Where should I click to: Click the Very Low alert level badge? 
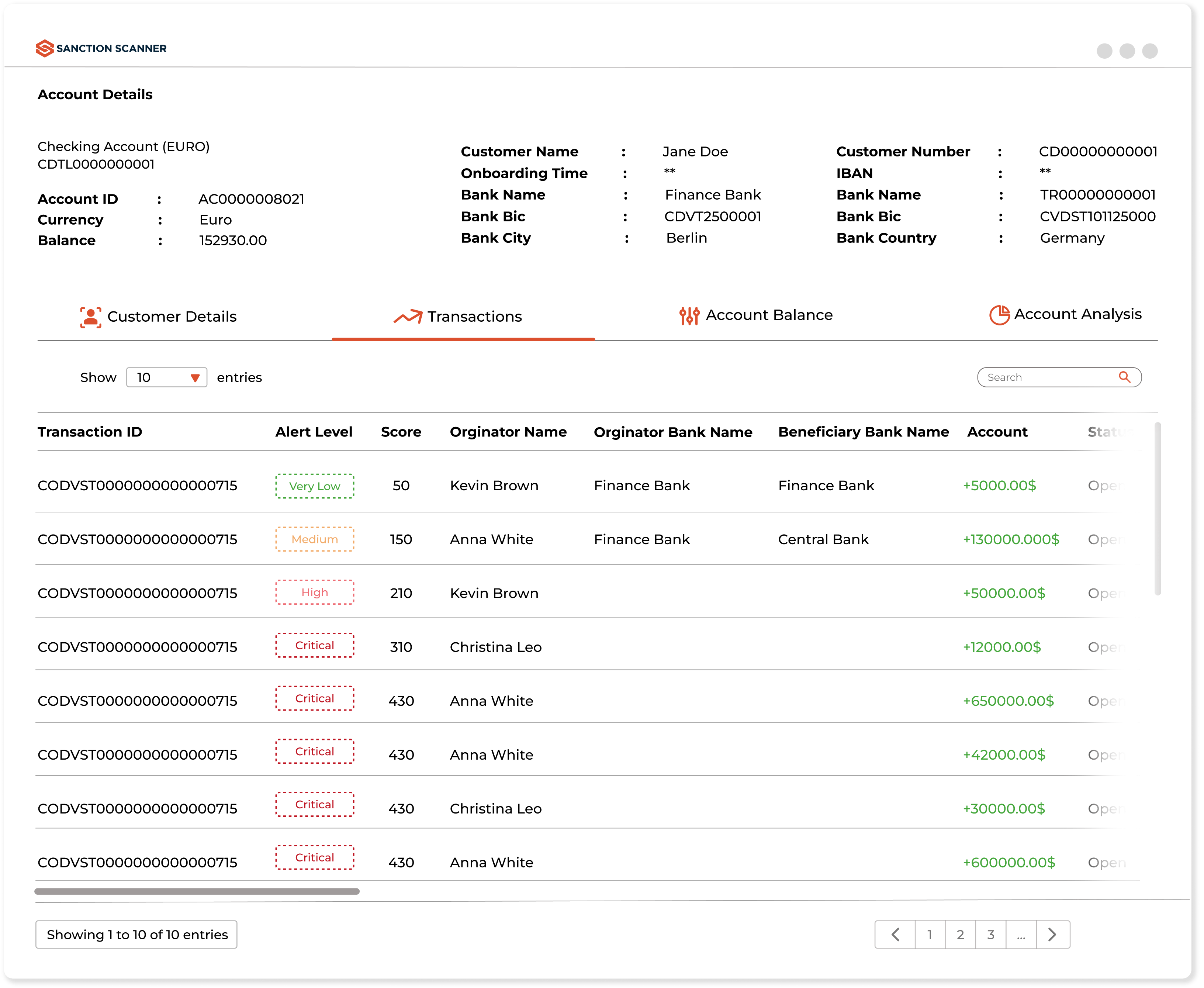point(313,485)
